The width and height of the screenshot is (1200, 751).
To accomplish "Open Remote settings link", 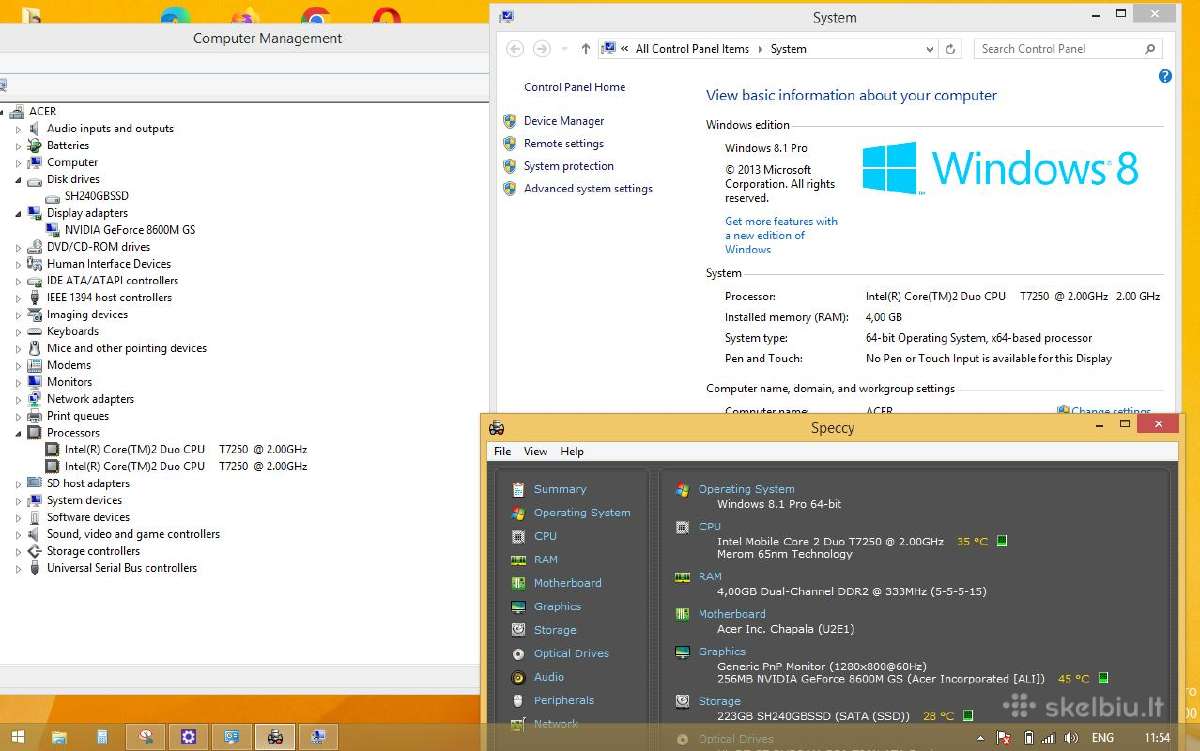I will 564,143.
